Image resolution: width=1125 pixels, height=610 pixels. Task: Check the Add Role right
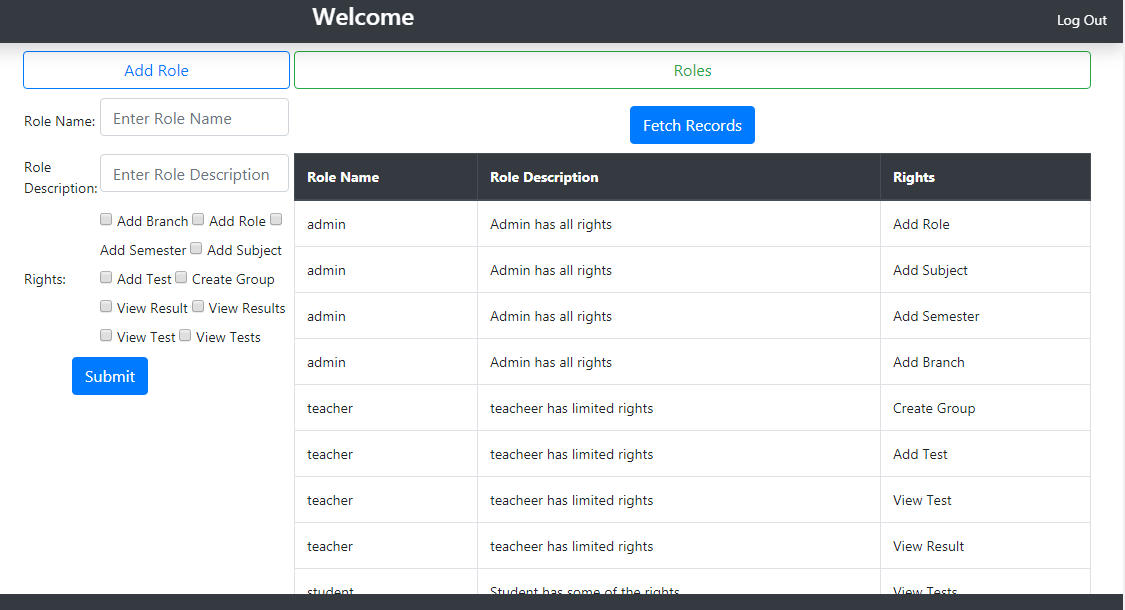(x=197, y=219)
